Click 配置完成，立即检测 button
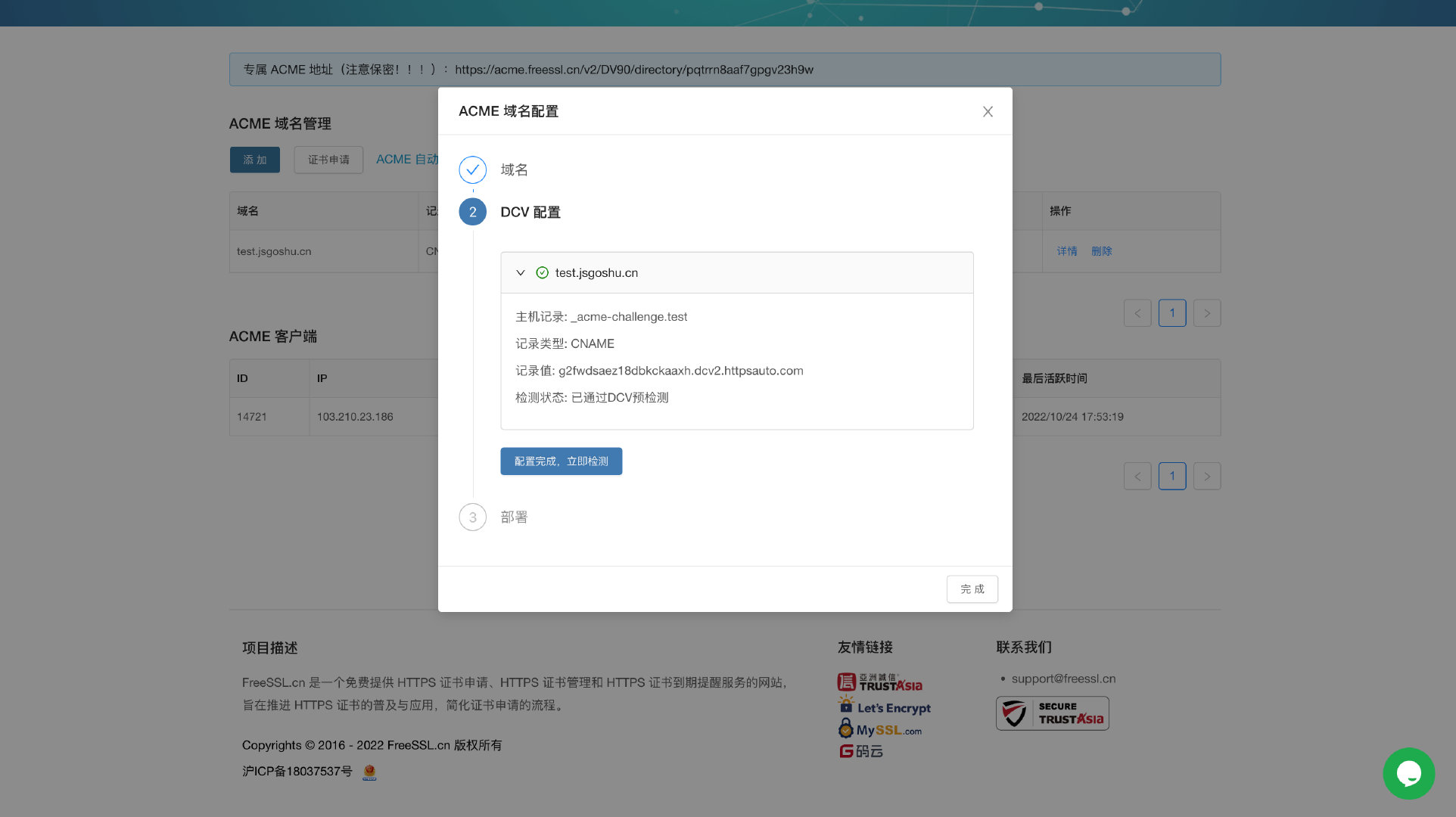 pos(561,461)
